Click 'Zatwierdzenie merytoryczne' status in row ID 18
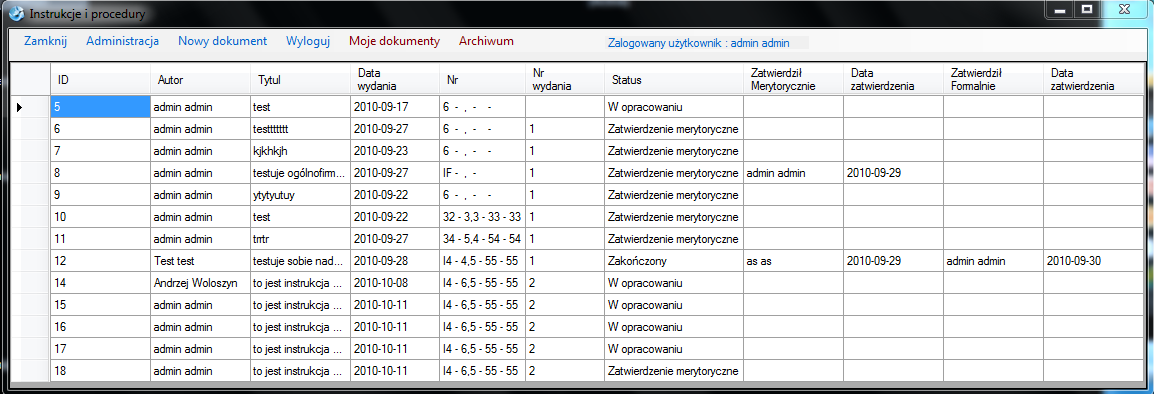The width and height of the screenshot is (1154, 394). tap(673, 370)
